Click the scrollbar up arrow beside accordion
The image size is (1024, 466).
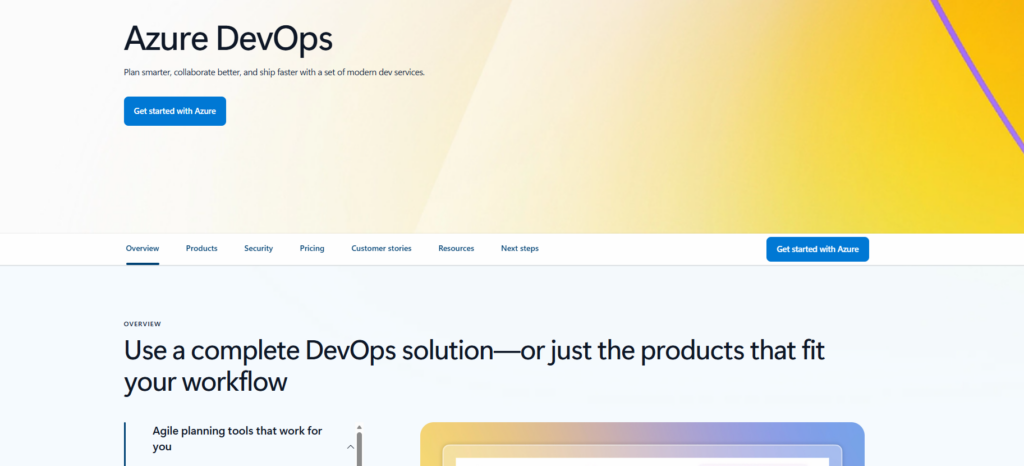coord(359,428)
